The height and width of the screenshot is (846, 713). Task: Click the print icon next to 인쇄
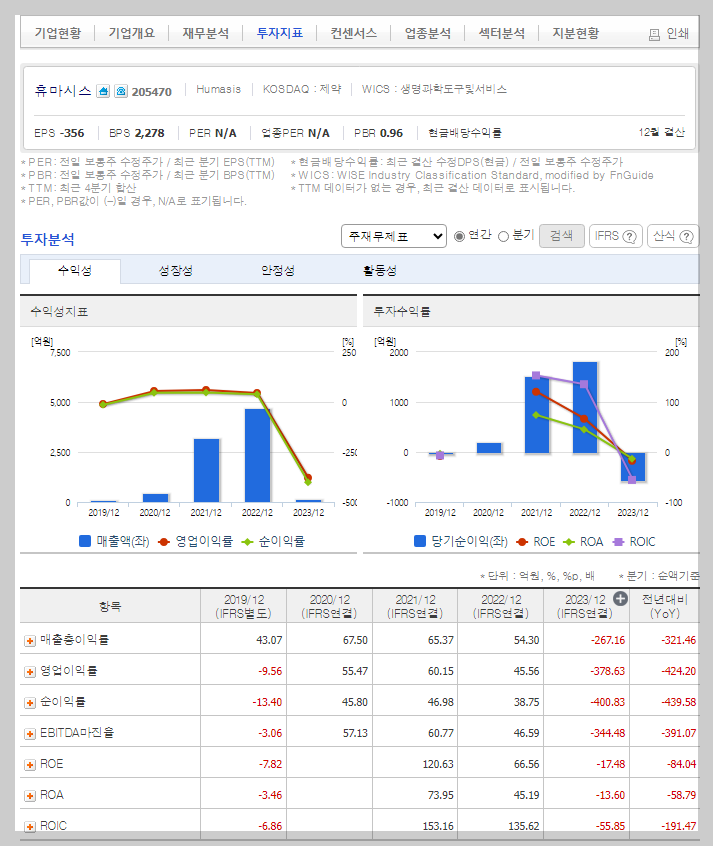(654, 35)
